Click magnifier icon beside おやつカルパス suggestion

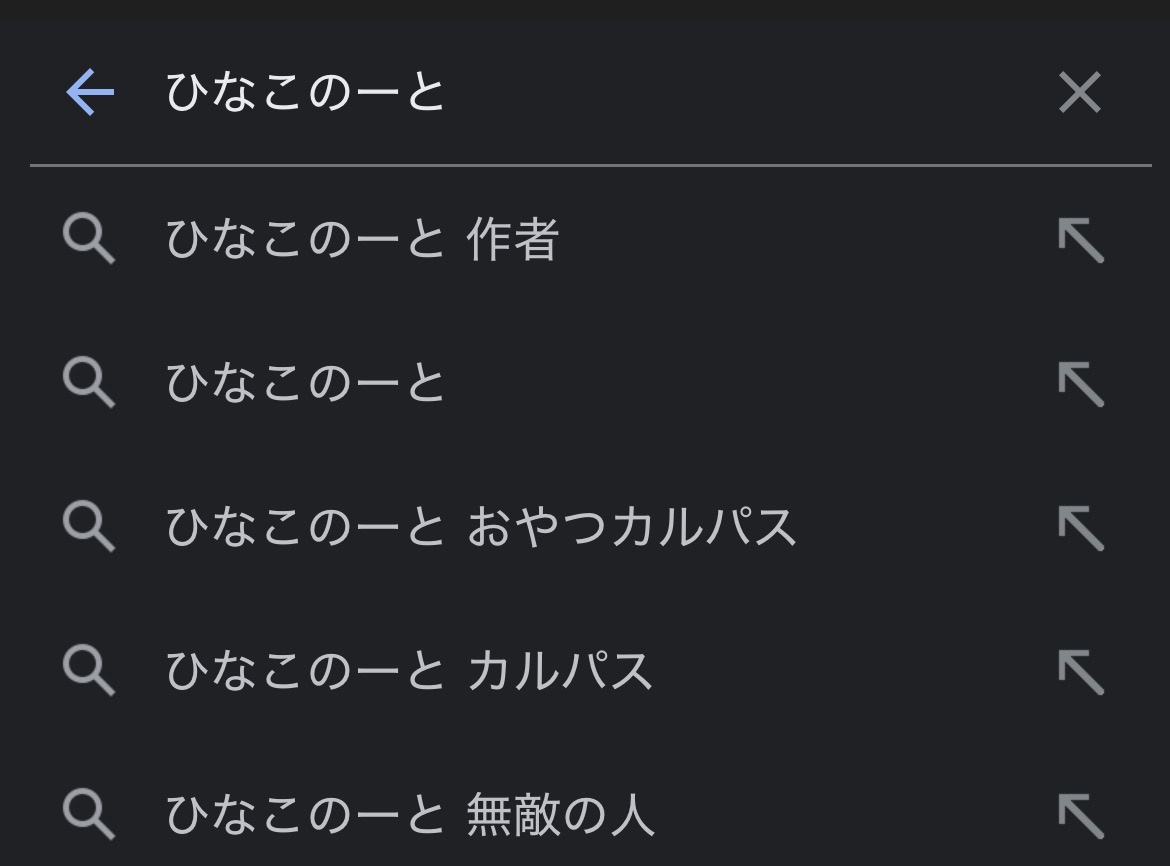(x=88, y=527)
